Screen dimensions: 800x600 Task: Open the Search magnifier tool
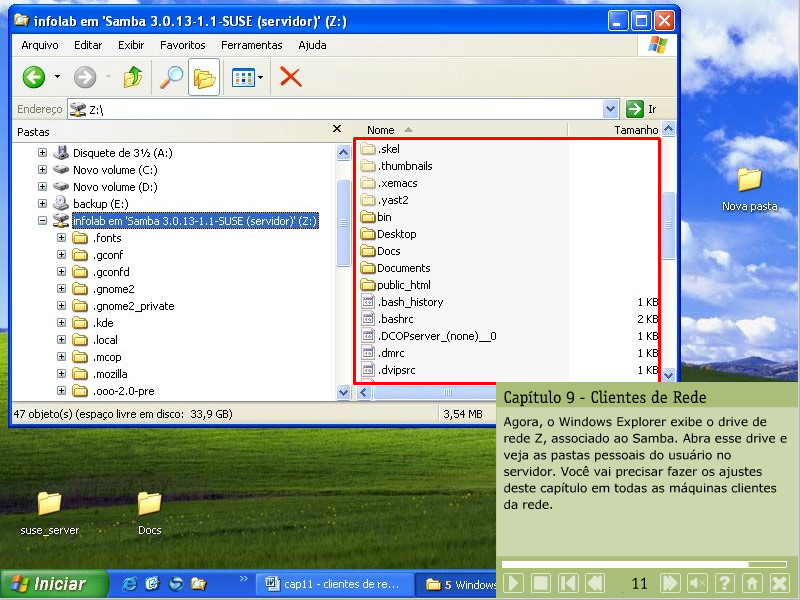[171, 77]
